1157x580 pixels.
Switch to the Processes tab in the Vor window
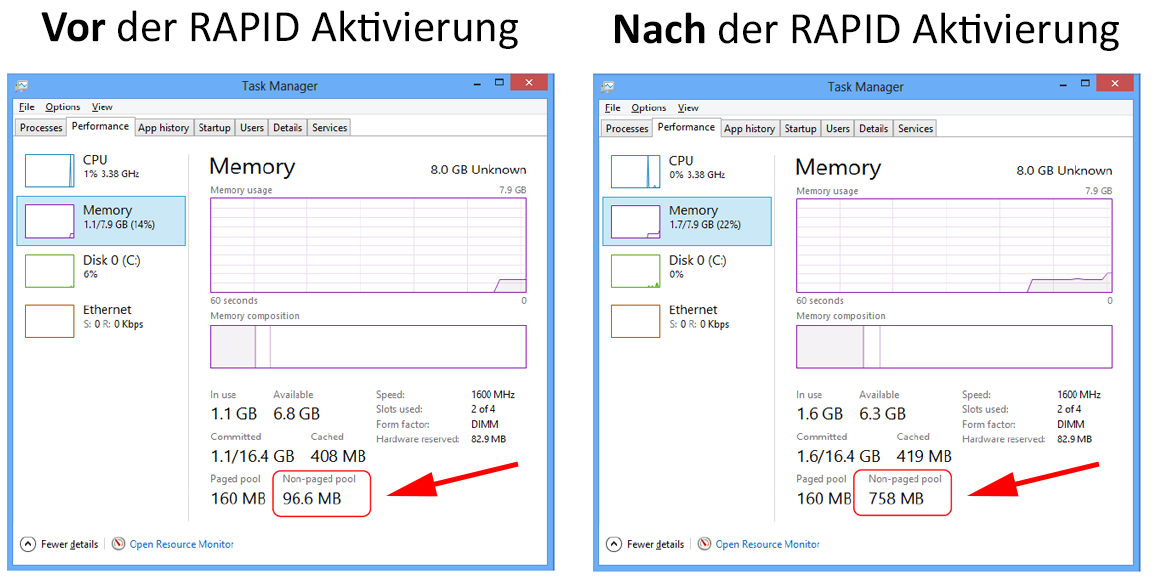(x=41, y=128)
